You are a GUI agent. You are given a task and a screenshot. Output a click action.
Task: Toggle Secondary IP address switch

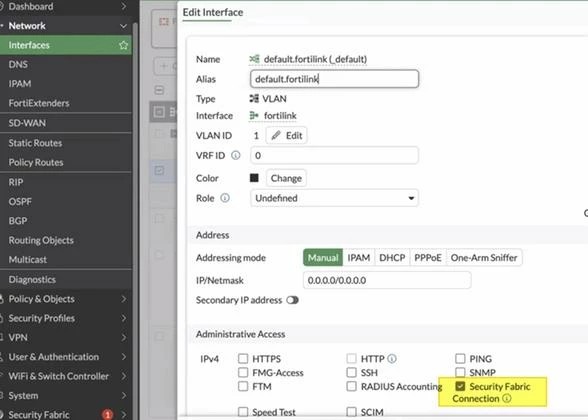[292, 300]
